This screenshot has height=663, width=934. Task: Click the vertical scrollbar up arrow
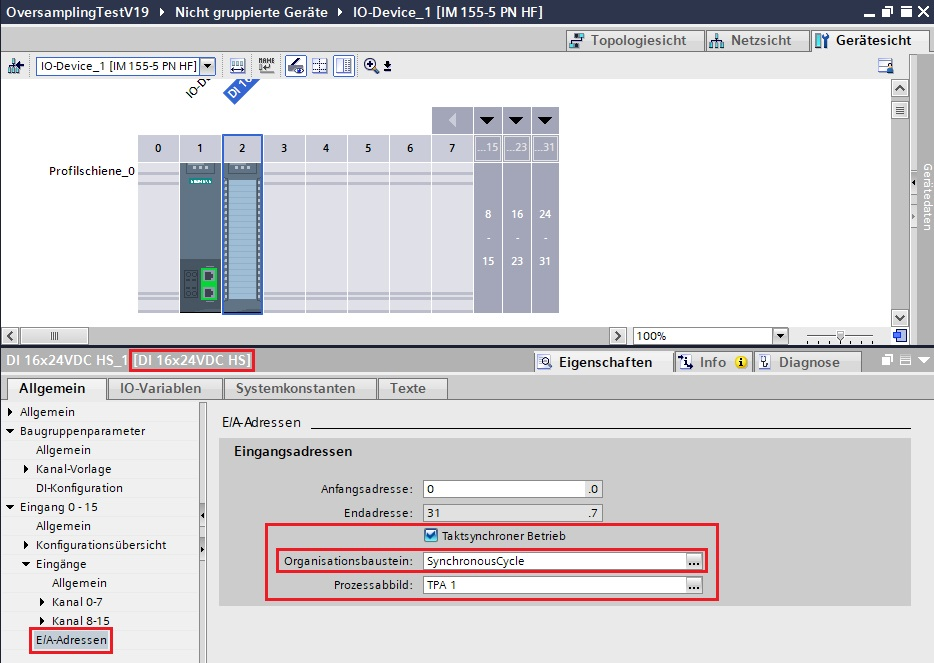(x=899, y=89)
